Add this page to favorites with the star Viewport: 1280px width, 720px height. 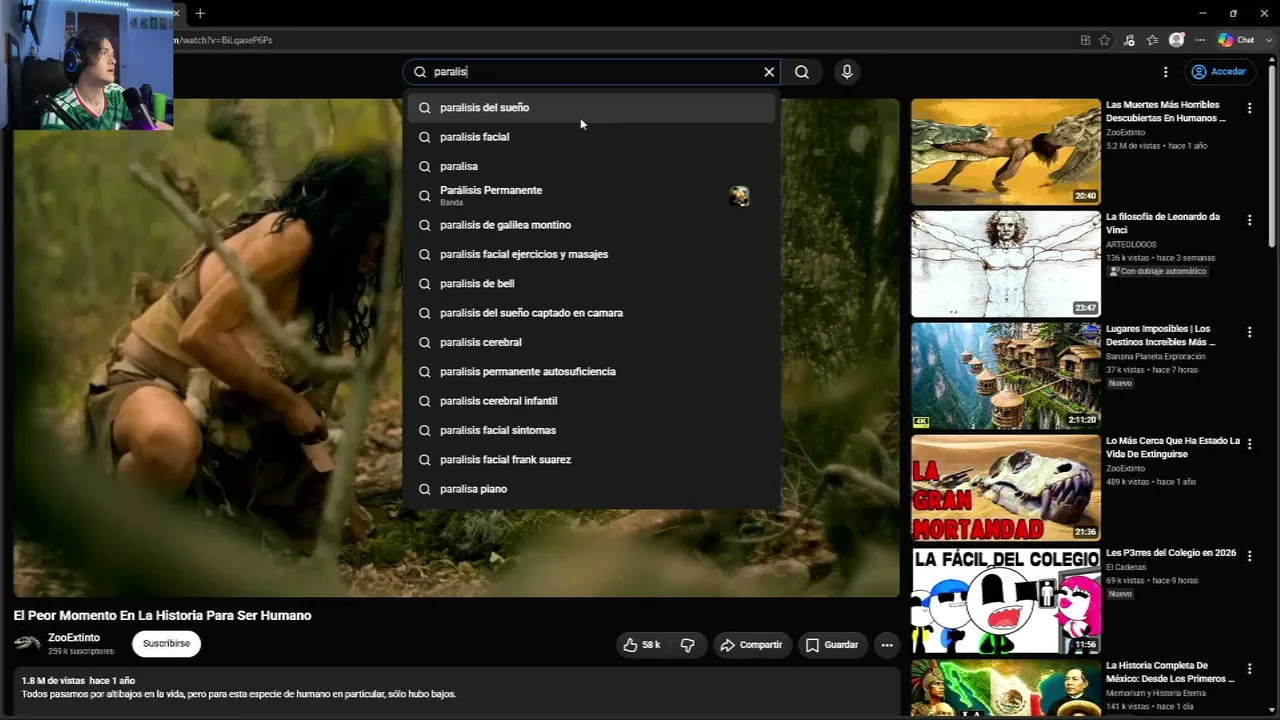1104,40
